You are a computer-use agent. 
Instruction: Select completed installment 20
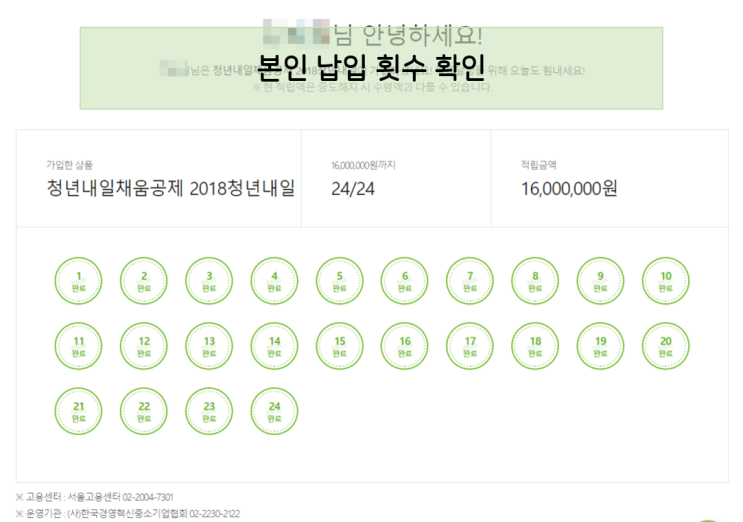coord(666,346)
